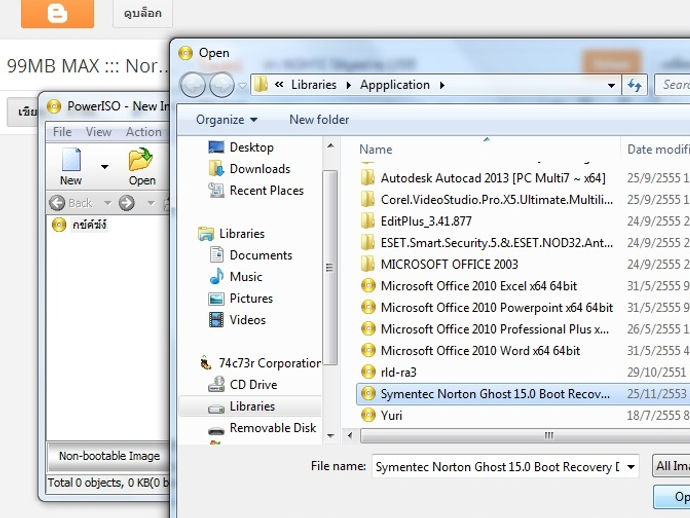Click the folder icon of EditPlus_3.41.877

(x=368, y=221)
